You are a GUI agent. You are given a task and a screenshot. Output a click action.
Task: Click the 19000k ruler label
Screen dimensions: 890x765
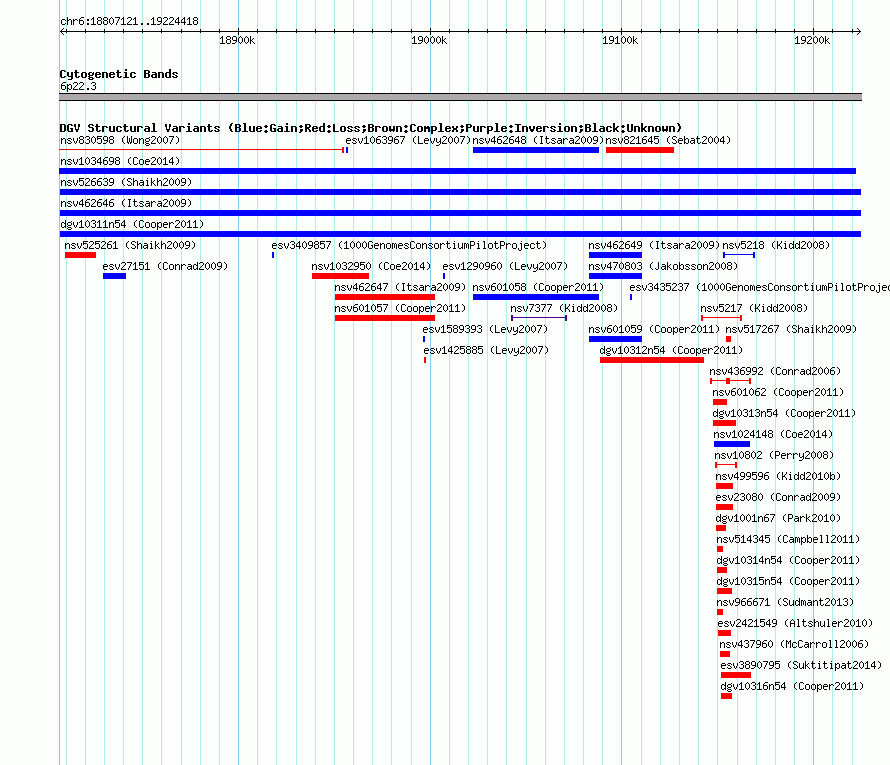[x=429, y=40]
